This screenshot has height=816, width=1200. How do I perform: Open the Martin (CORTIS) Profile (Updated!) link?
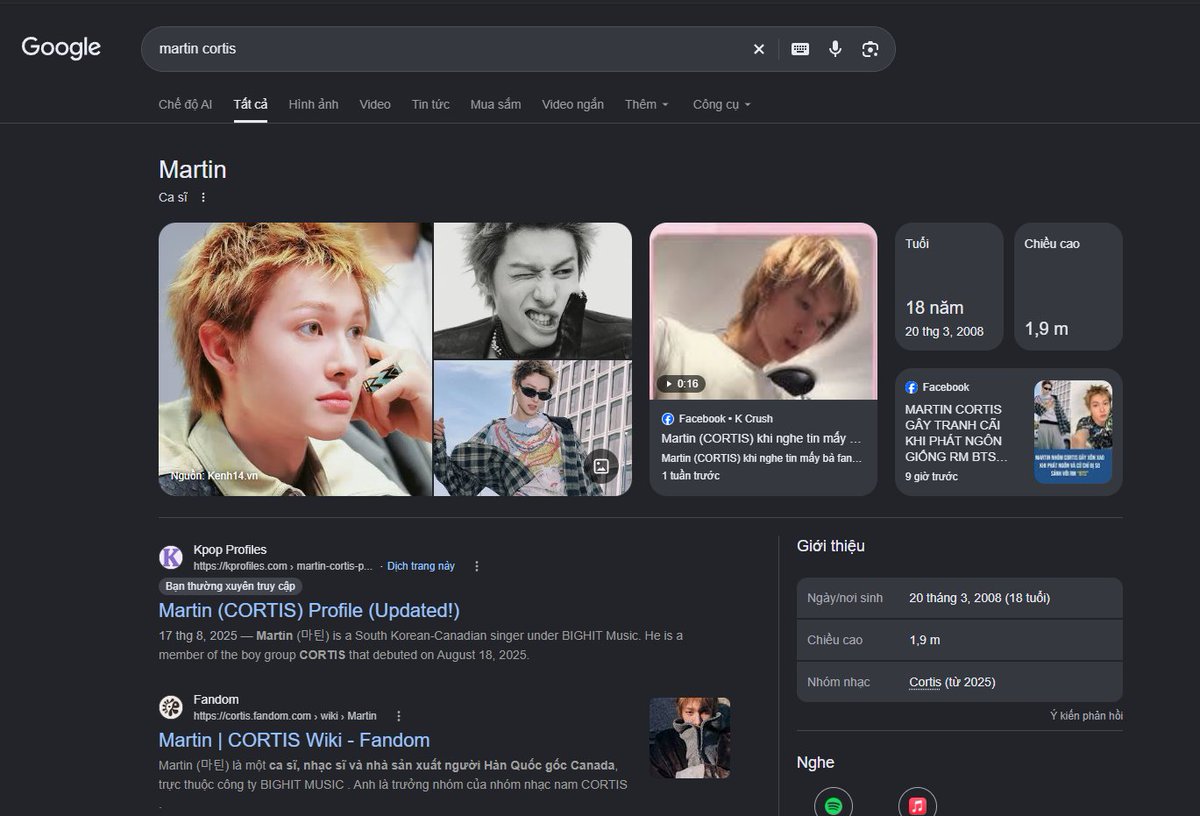point(309,610)
